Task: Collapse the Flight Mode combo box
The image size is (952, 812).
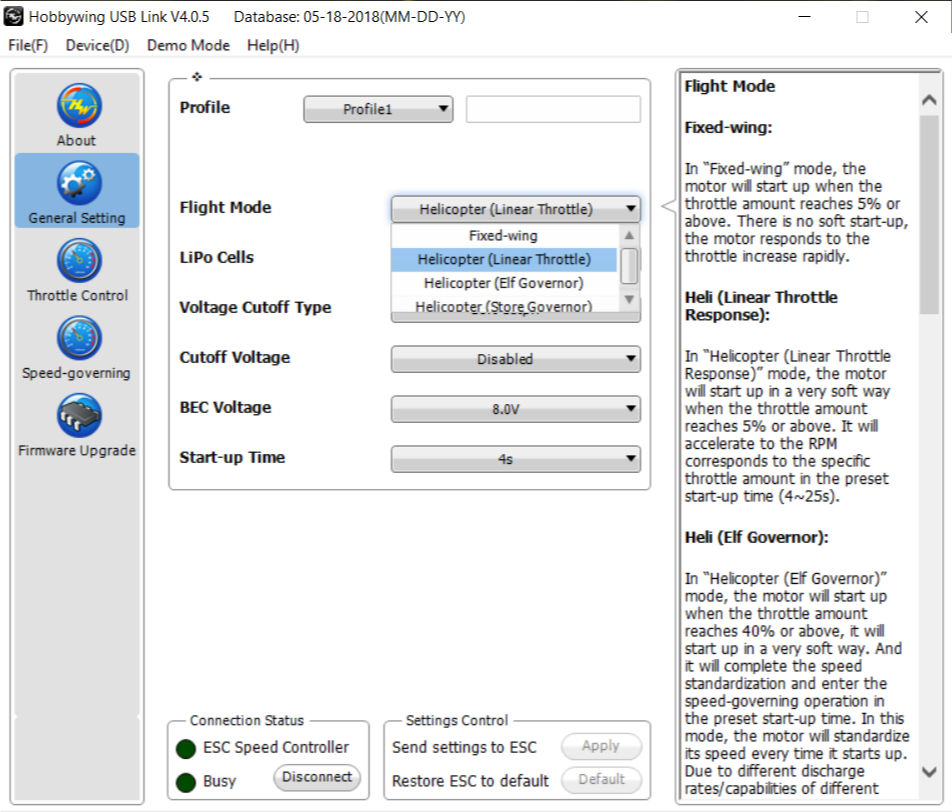Action: (516, 209)
